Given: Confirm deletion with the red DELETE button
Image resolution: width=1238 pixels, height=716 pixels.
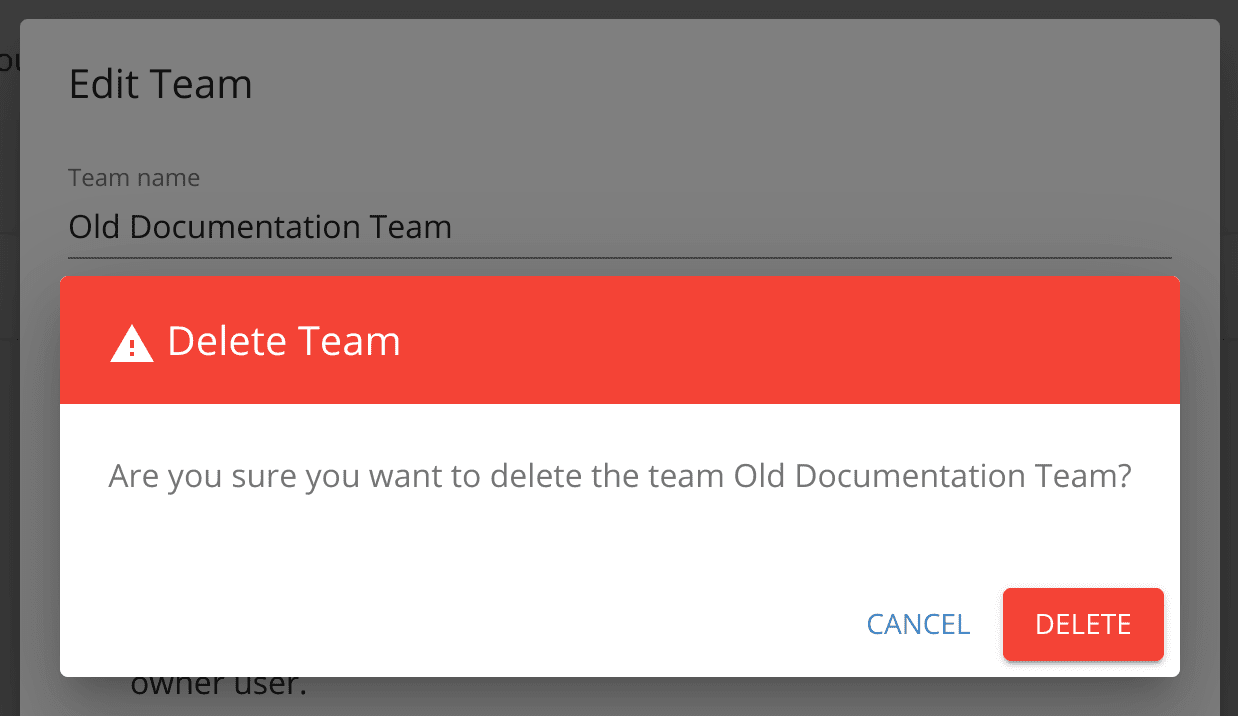Looking at the screenshot, I should click(1083, 624).
